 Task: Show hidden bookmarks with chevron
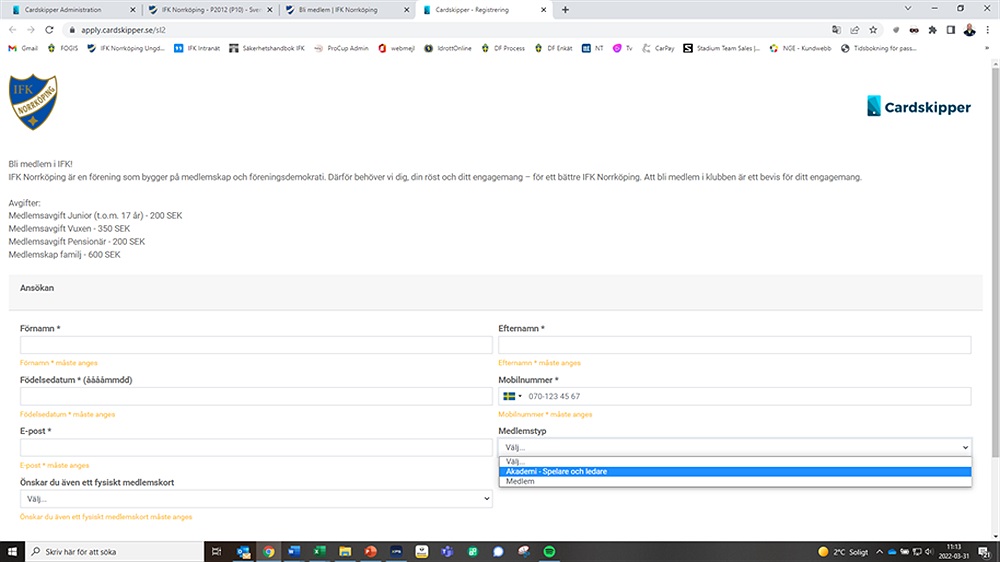pos(987,48)
